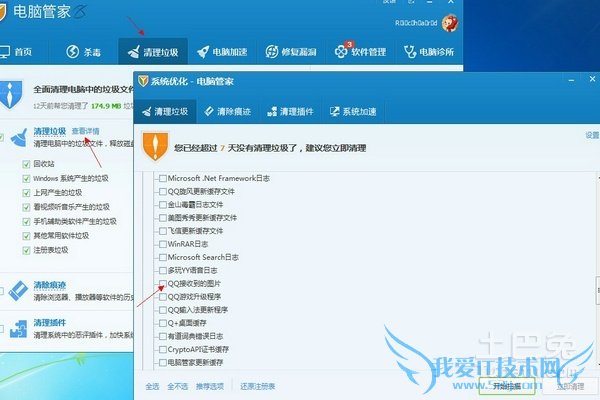This screenshot has height=400, width=600.
Task: Check QQ接收到的图片 checkbox
Action: pos(163,284)
